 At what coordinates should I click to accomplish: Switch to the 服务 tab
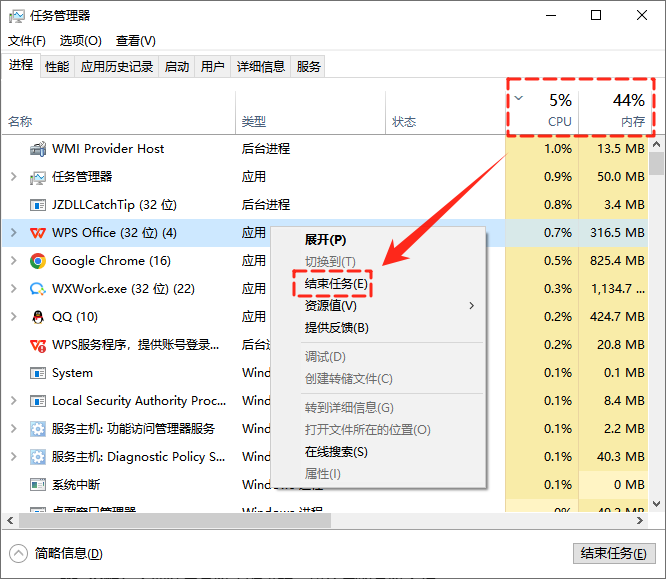pos(308,67)
